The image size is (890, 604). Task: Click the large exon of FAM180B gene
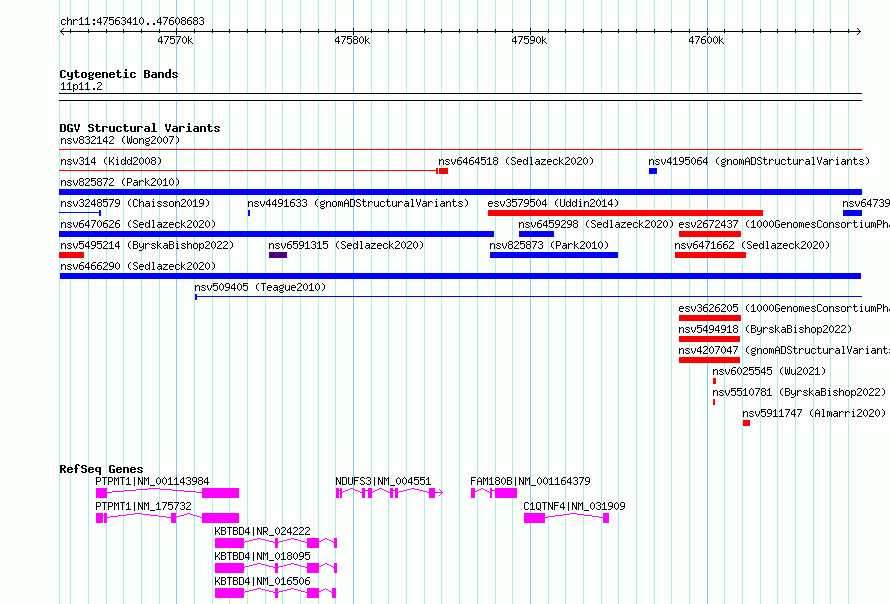tap(506, 493)
